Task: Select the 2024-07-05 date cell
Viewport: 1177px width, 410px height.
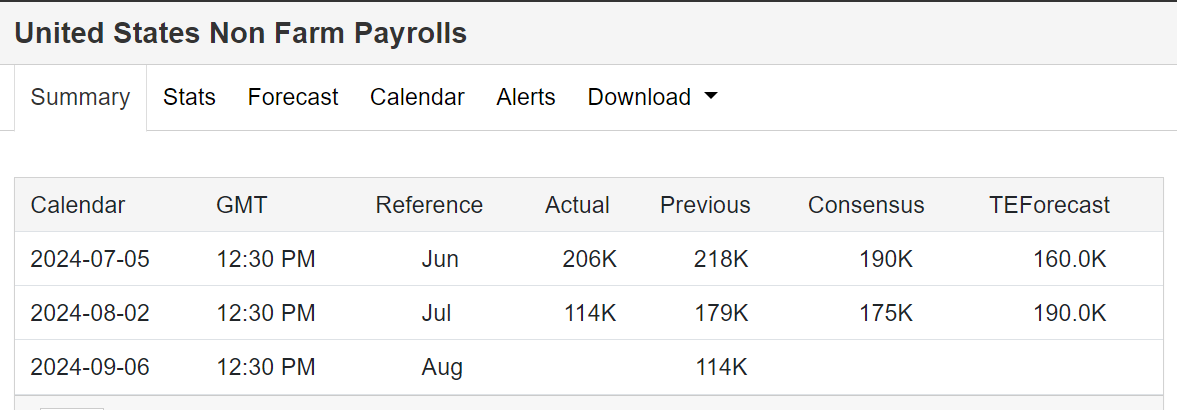Action: pos(90,259)
